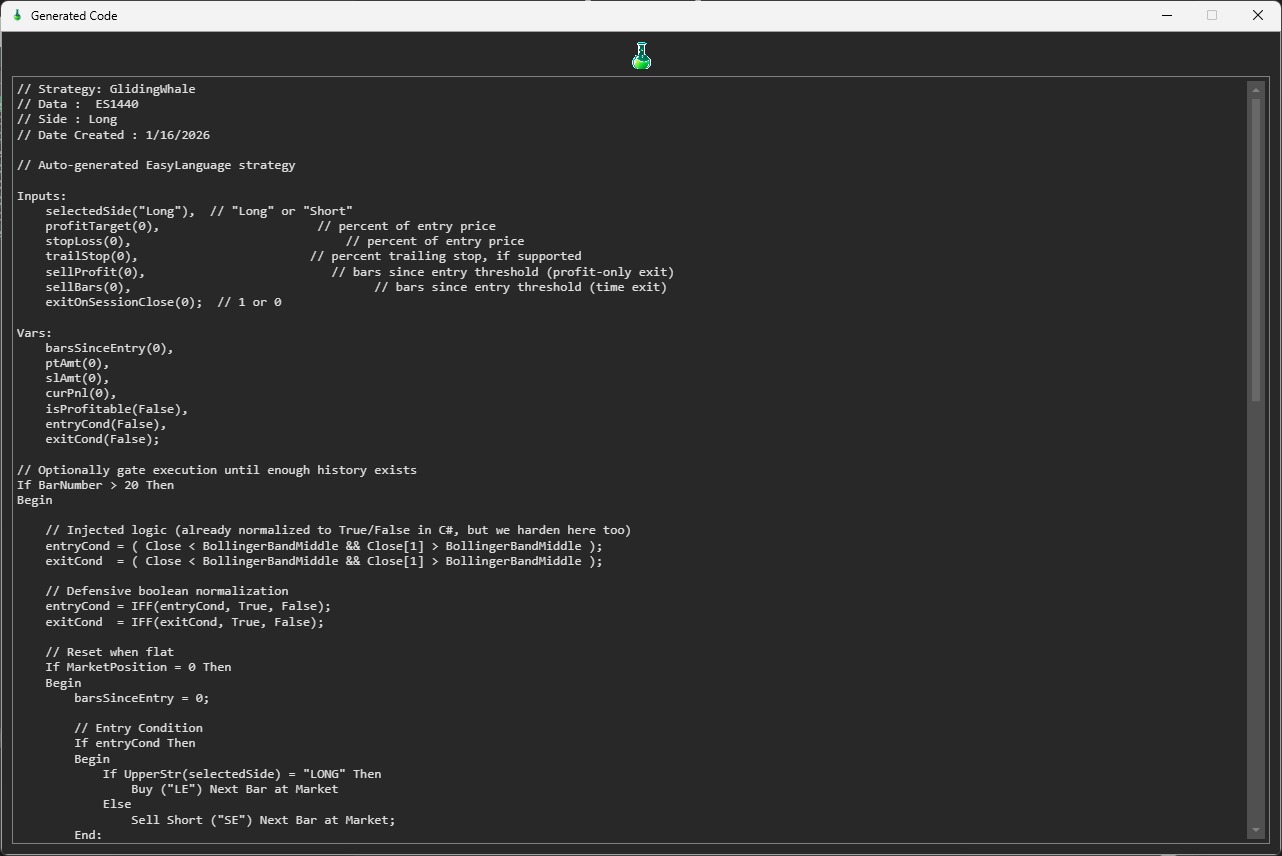Click the sellBars(0) input line
This screenshot has height=856, width=1282.
(x=356, y=287)
